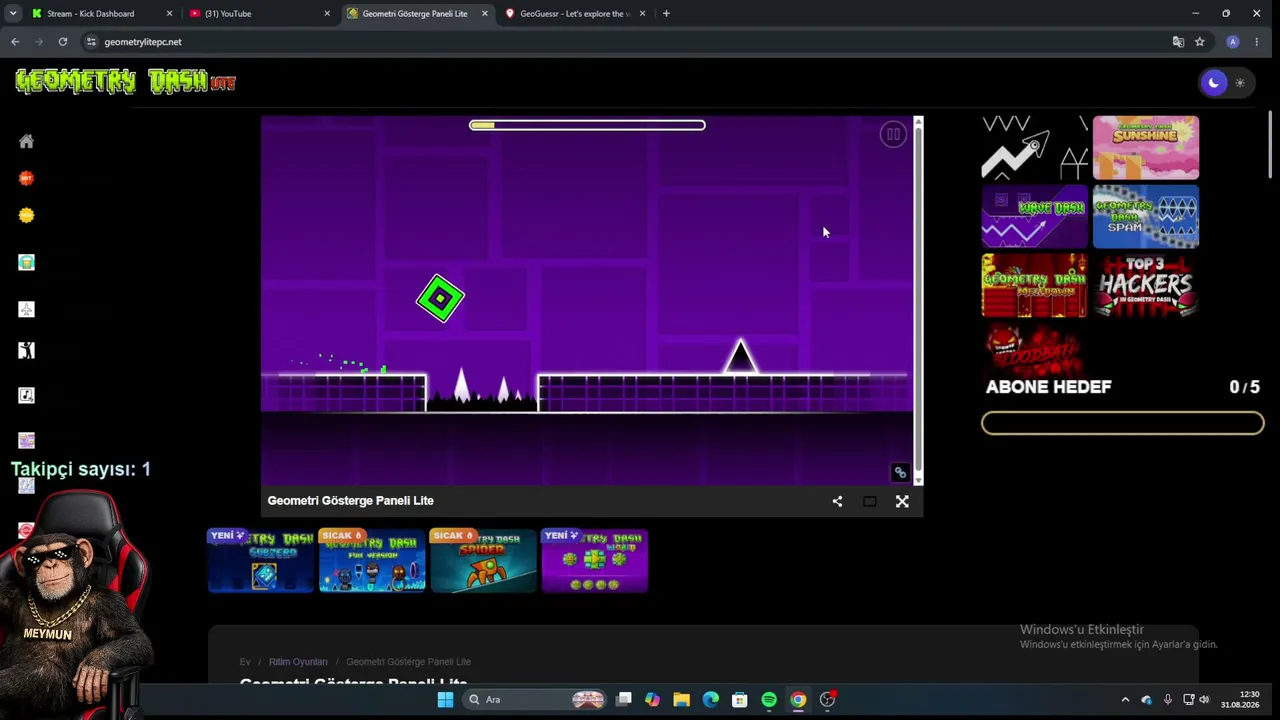The image size is (1280, 720).
Task: Click the Geometry Dash Lite site logo
Action: (x=125, y=82)
